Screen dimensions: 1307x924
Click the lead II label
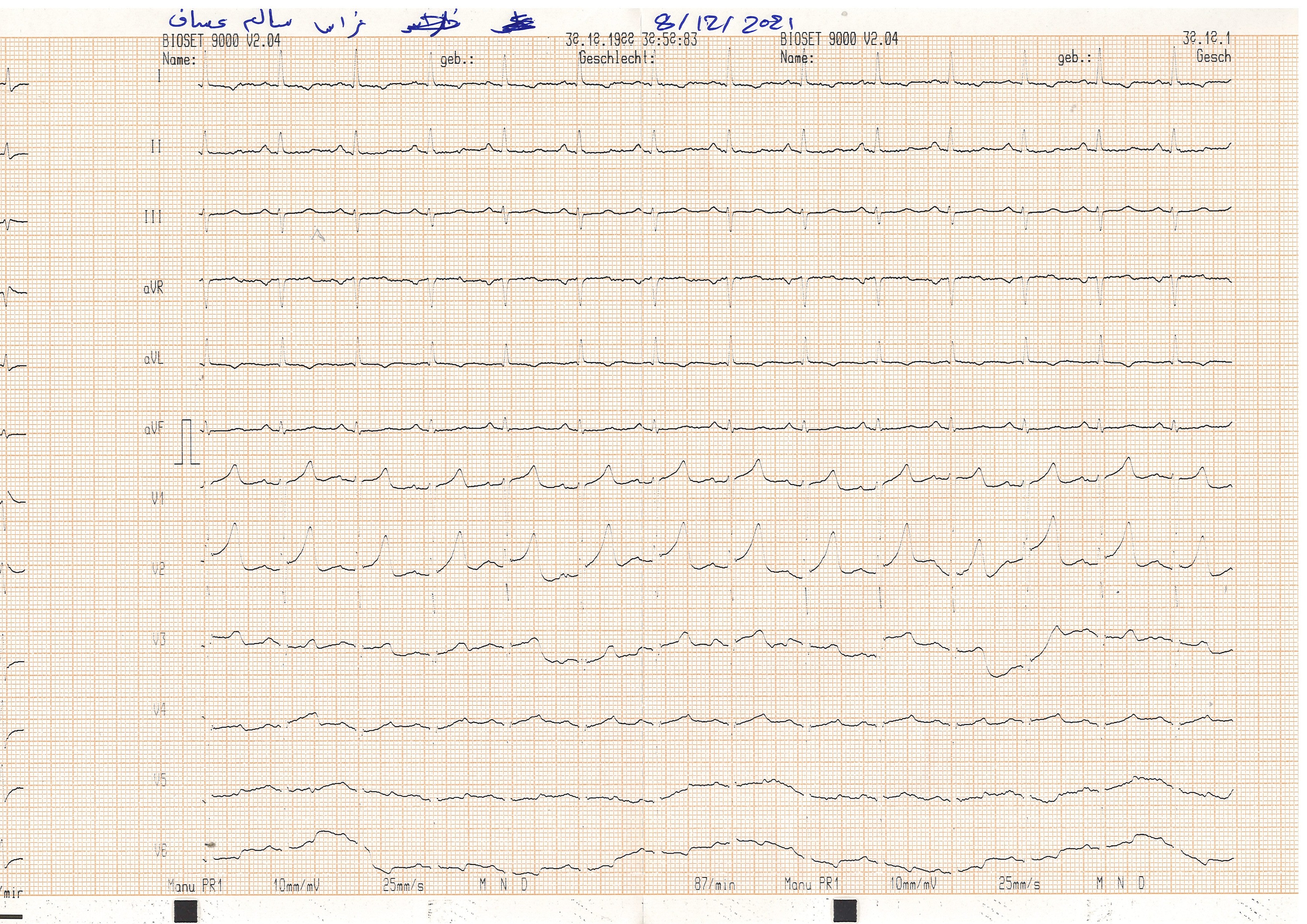coord(156,147)
